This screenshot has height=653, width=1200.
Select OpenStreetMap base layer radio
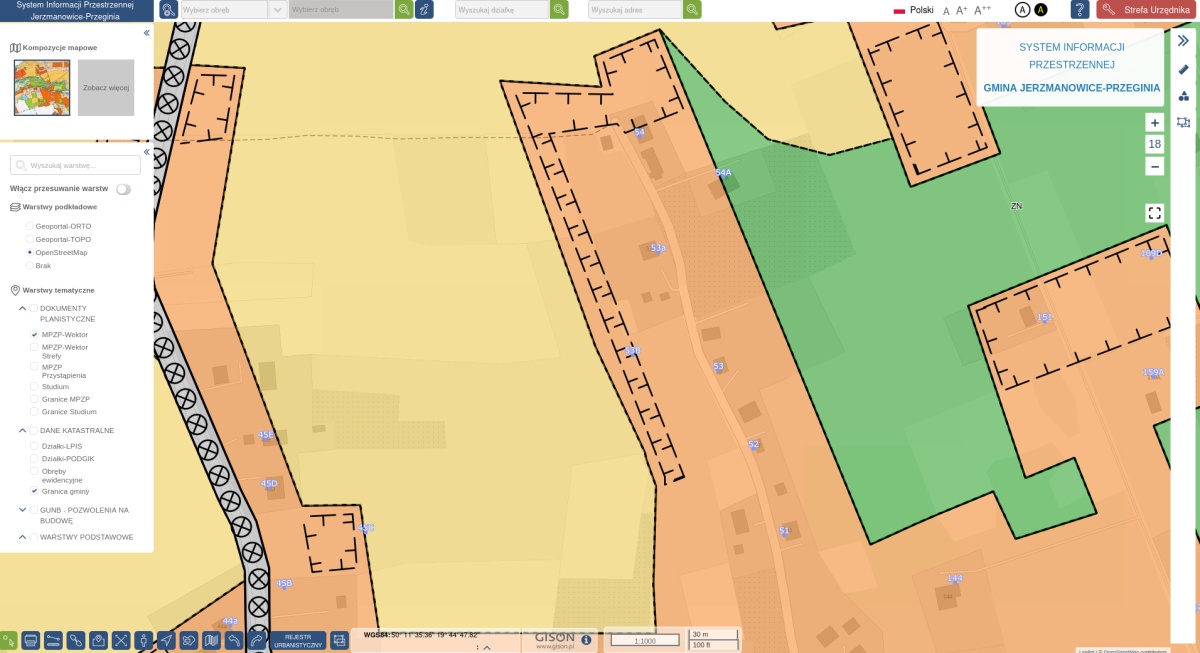coord(30,252)
